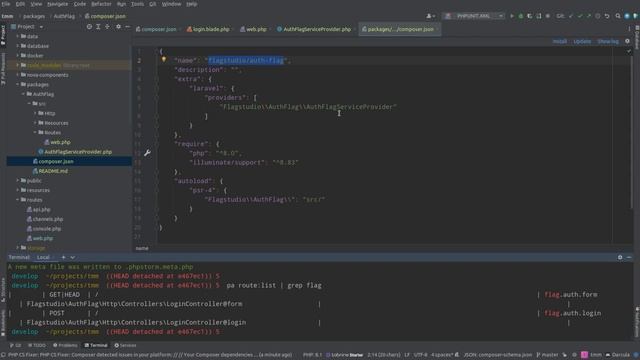This screenshot has height=360, width=640.
Task: Click the Show log link
Action: pyautogui.click(x=608, y=41)
